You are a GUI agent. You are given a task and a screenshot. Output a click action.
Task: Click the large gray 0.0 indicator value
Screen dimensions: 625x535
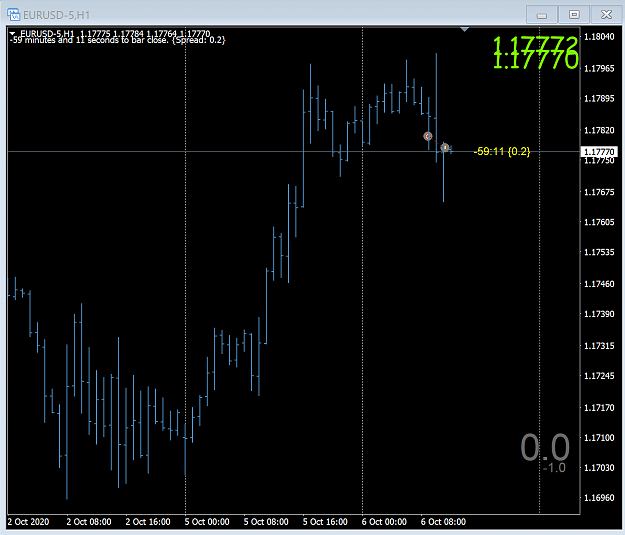pyautogui.click(x=545, y=447)
